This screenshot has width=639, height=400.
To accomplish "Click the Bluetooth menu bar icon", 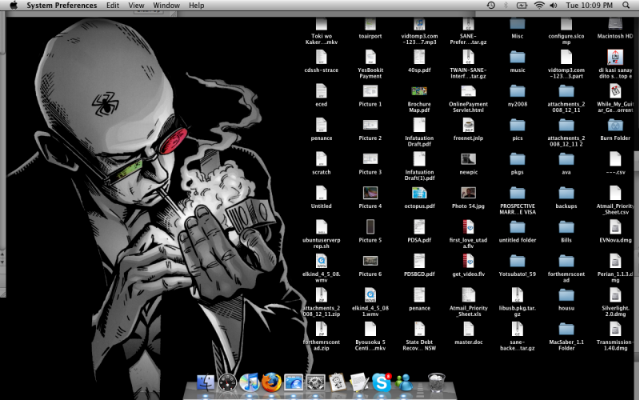I will coord(506,5).
